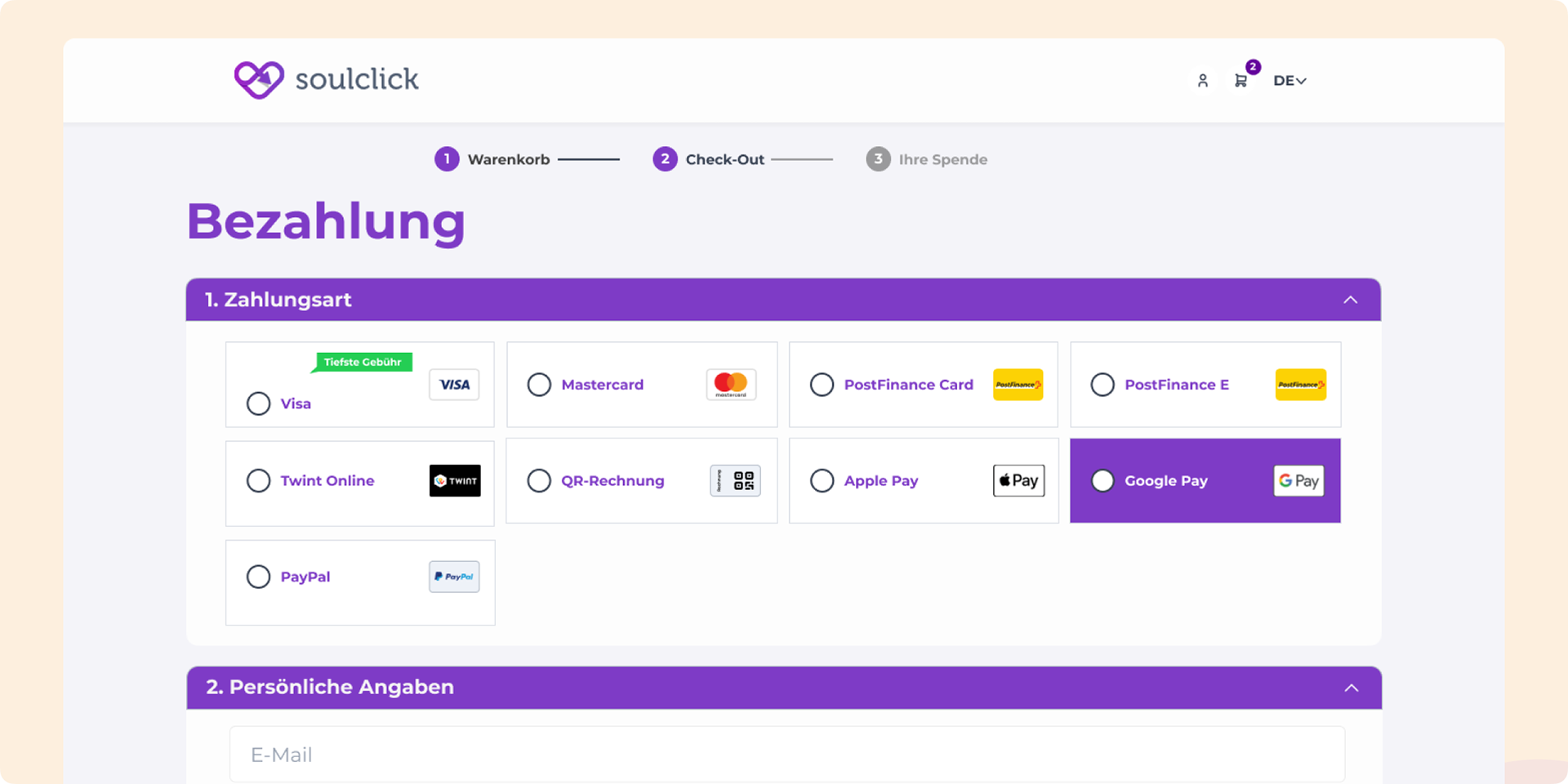The height and width of the screenshot is (784, 1568).
Task: Go to step 3 Ihre Spende
Action: point(927,159)
